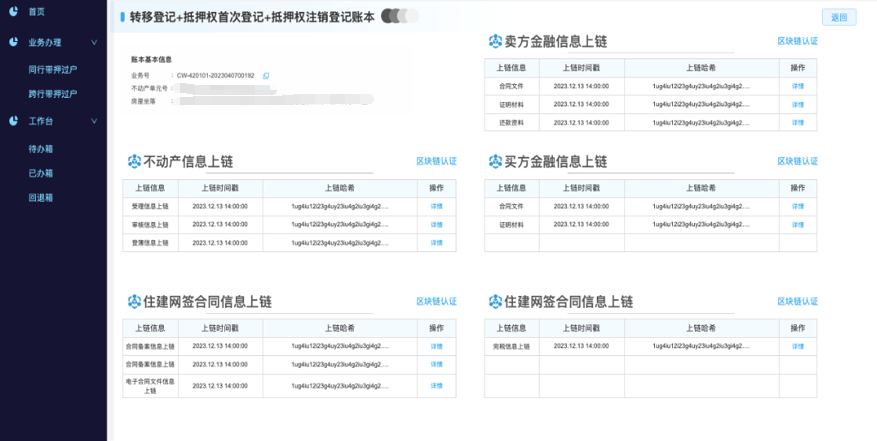Open 跨行带押过户 in the sidebar

click(53, 94)
